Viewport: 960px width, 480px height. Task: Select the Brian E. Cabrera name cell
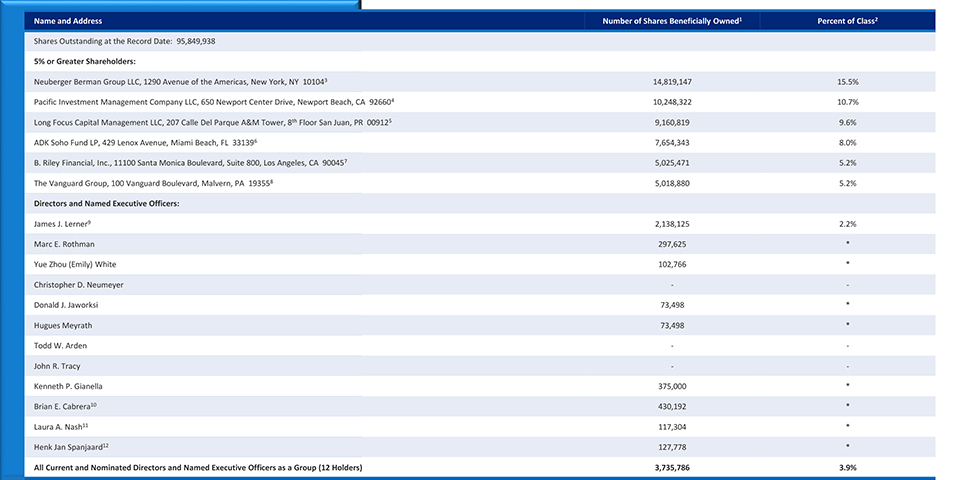(x=65, y=406)
